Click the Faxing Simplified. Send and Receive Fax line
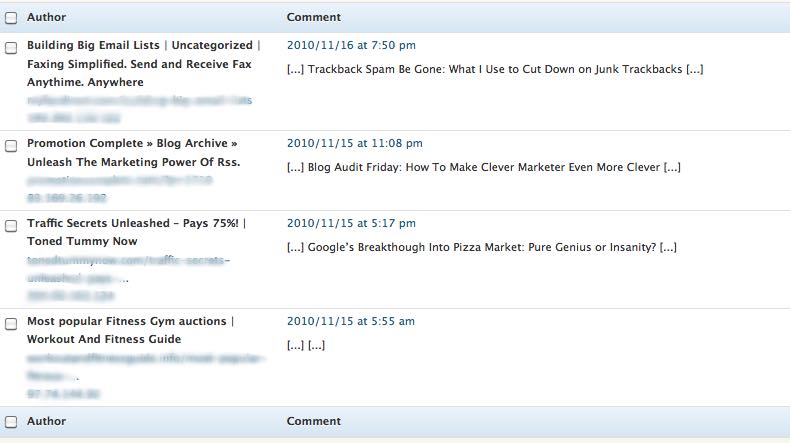This screenshot has width=790, height=443. (x=139, y=64)
